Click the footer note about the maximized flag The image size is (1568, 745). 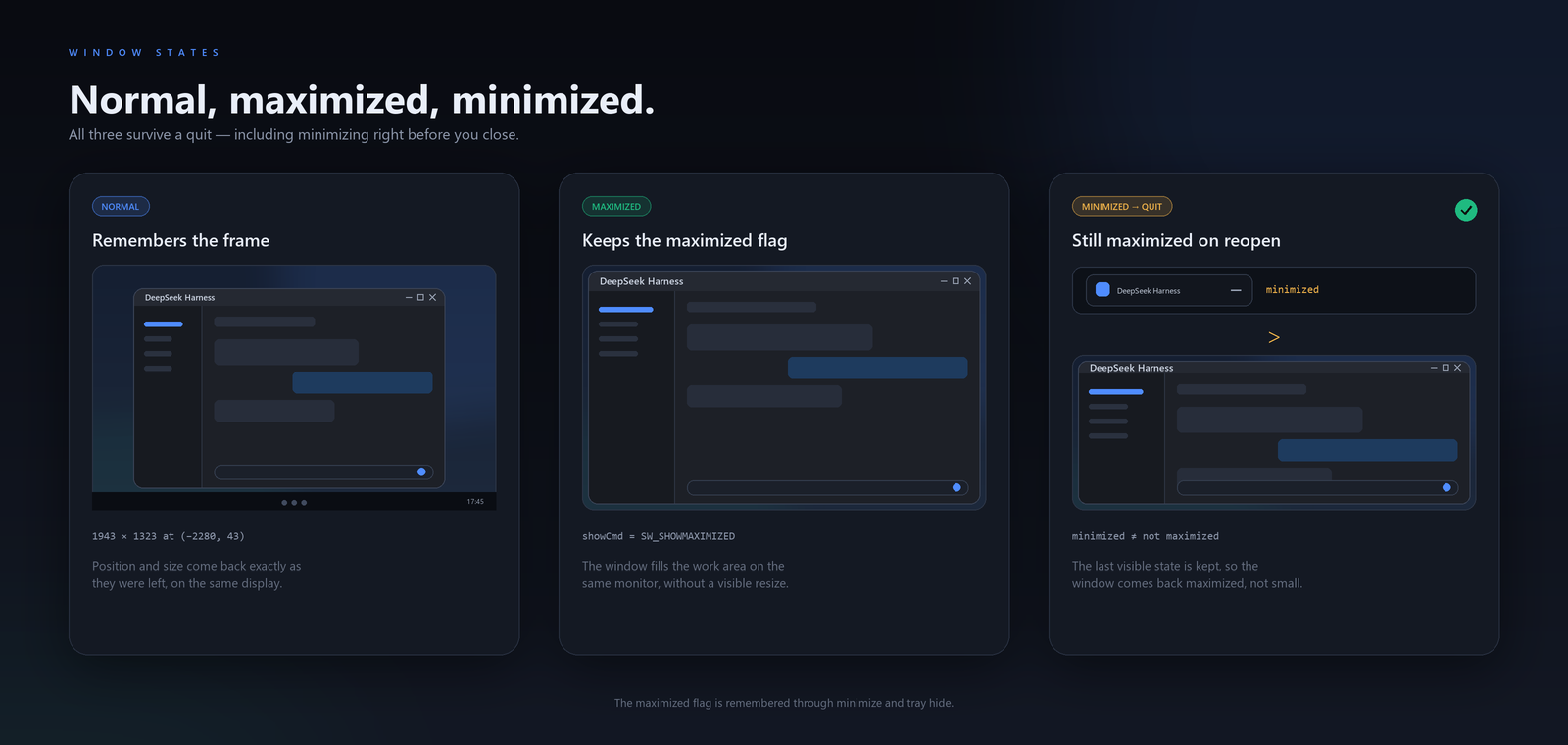(784, 703)
